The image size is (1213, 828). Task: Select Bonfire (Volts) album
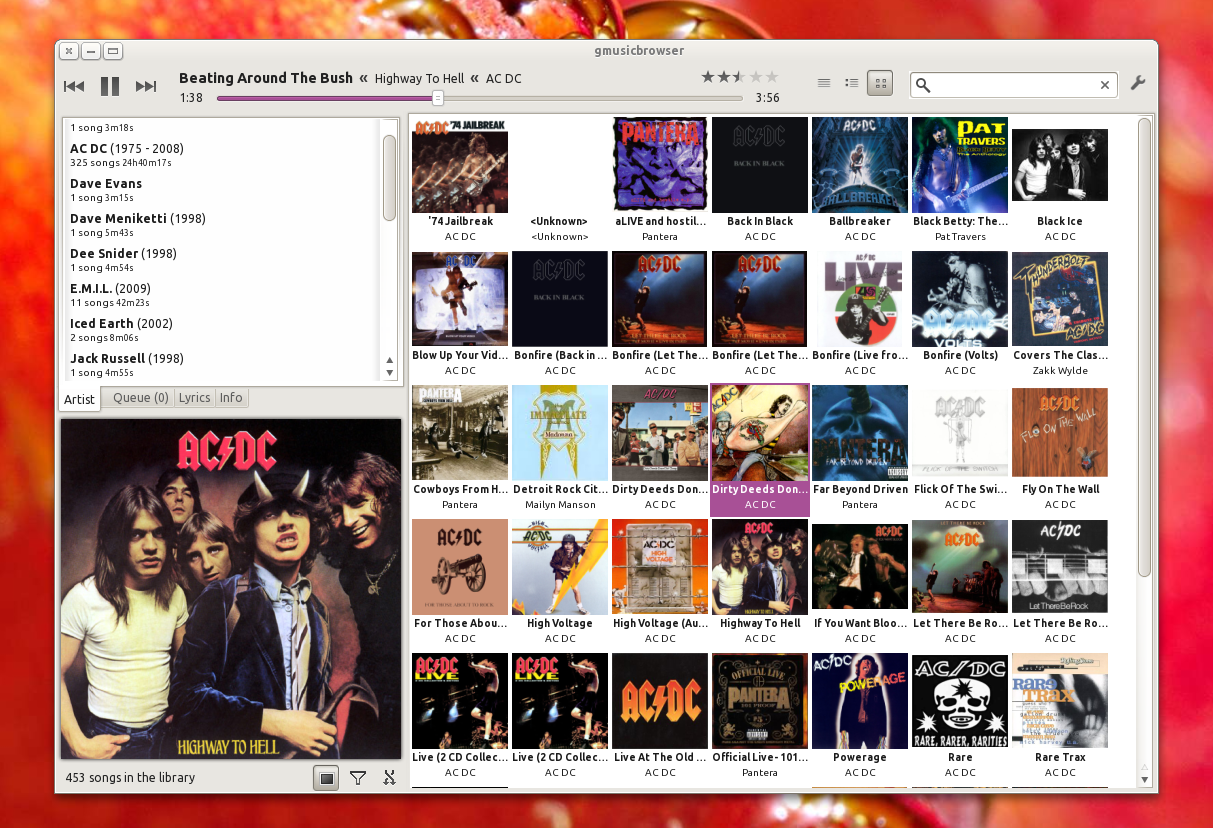click(x=960, y=314)
